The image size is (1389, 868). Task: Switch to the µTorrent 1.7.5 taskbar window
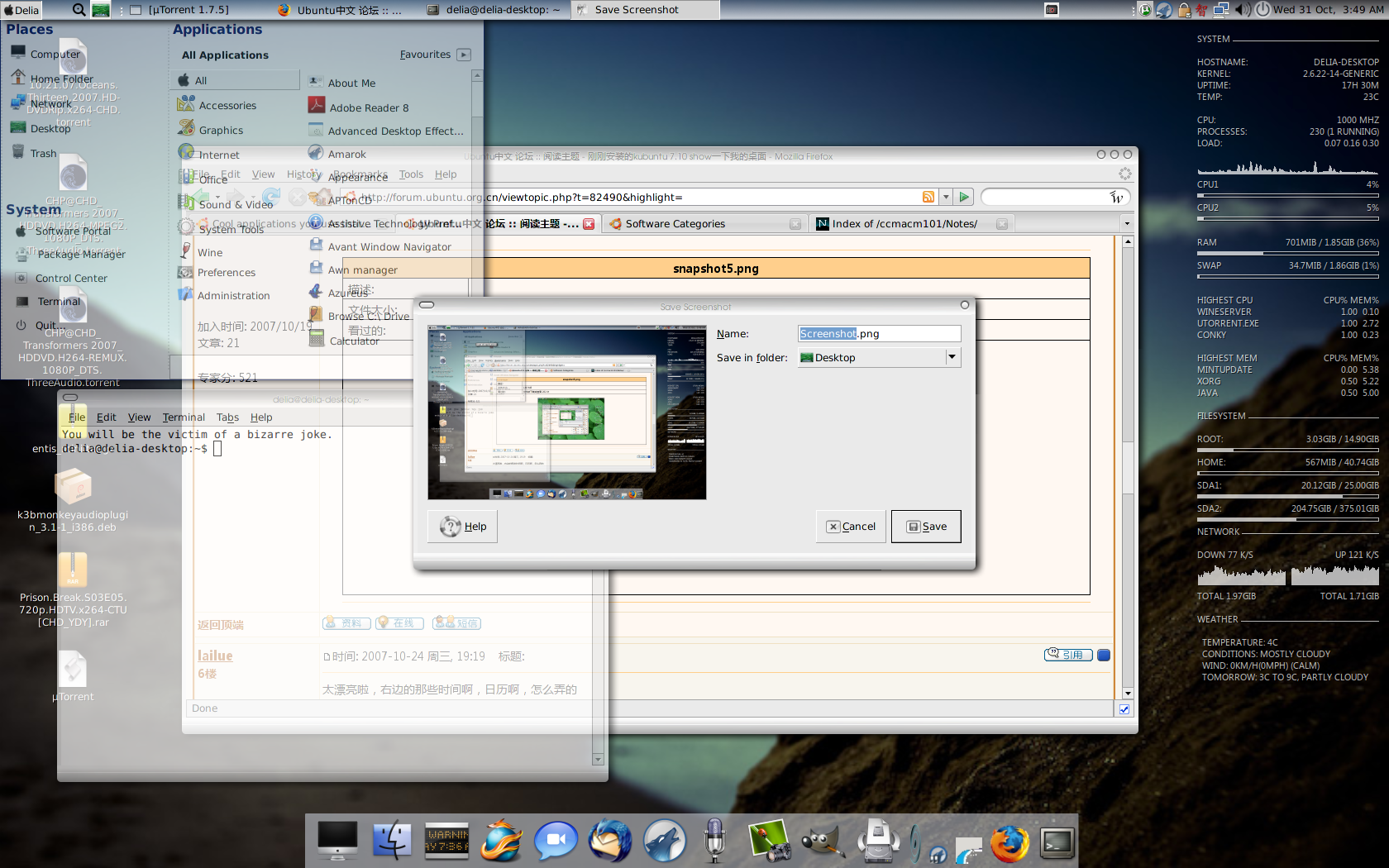[180, 10]
